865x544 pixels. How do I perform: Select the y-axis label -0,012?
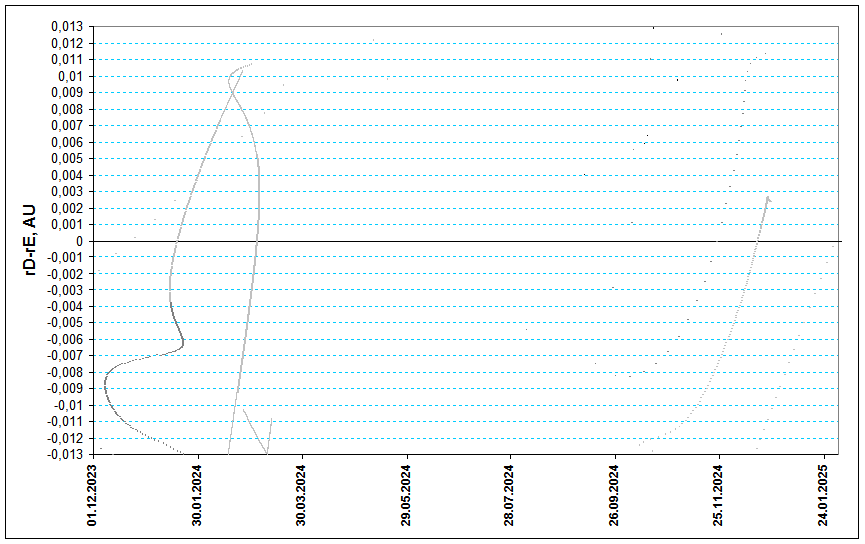click(65, 438)
